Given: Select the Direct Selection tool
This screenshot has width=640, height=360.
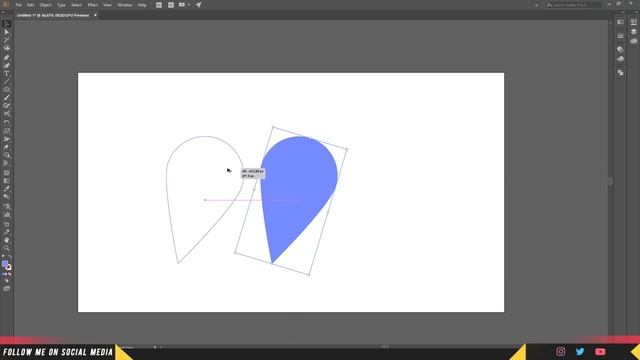Looking at the screenshot, I should 7,32.
